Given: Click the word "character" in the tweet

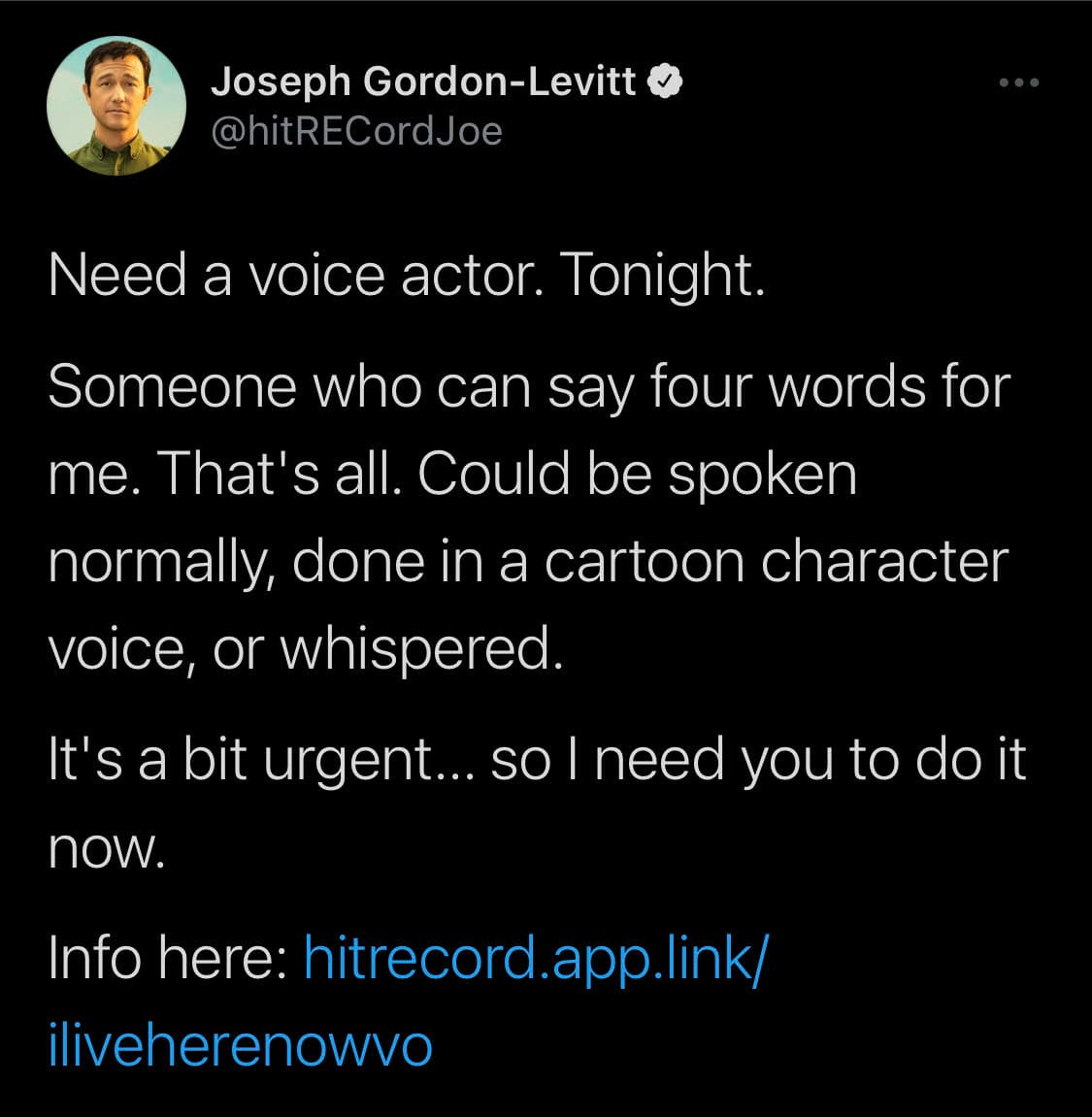Looking at the screenshot, I should (885, 561).
